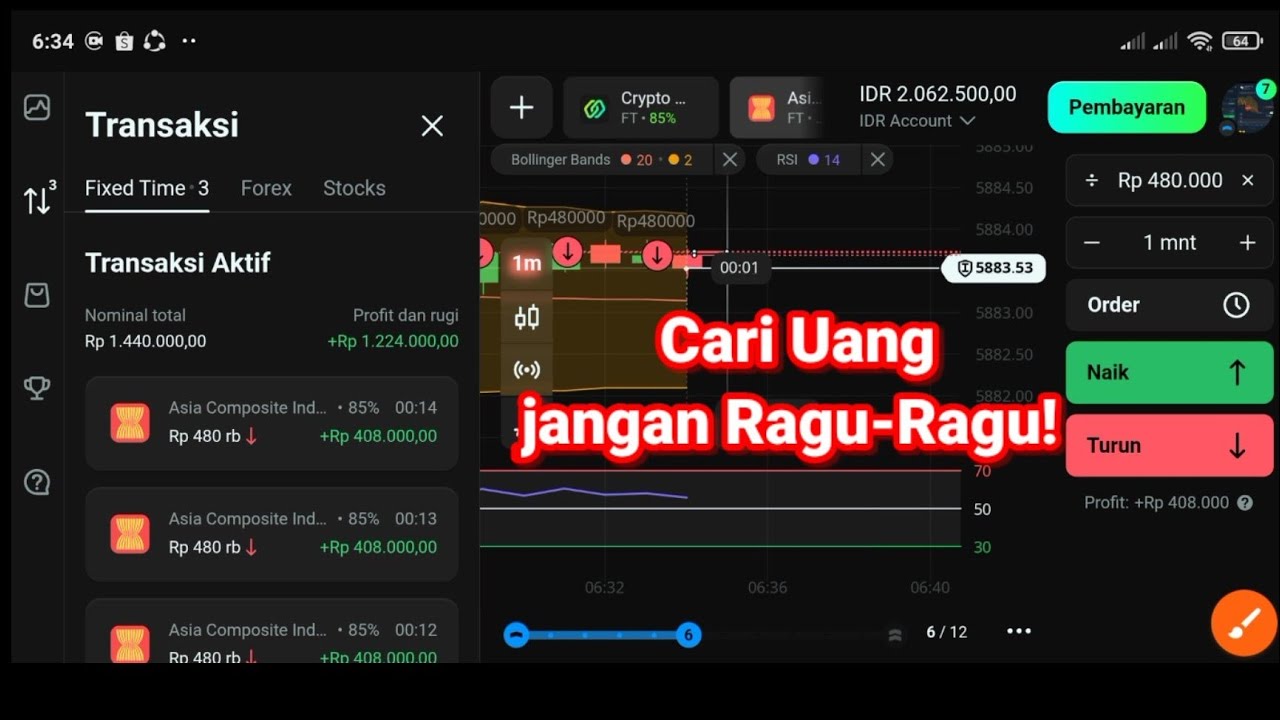
Task: Edit the 1 mnt duration value
Action: pos(1170,243)
